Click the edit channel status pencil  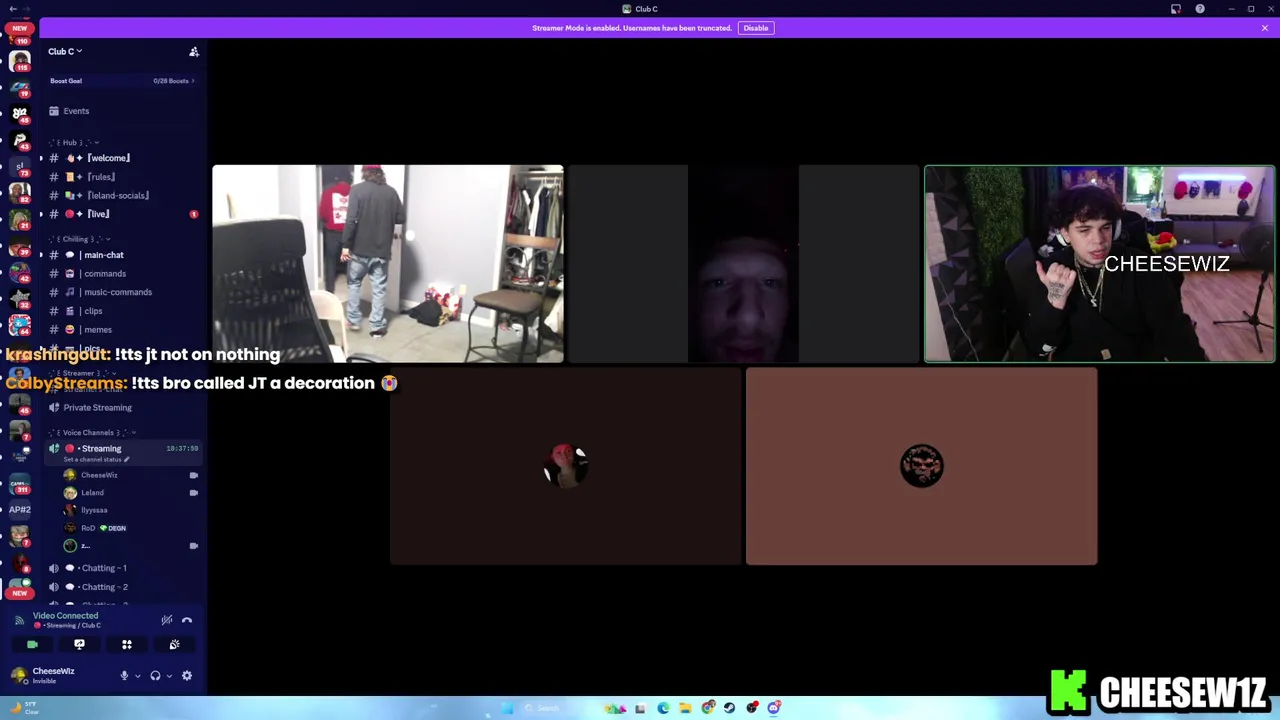tap(126, 460)
